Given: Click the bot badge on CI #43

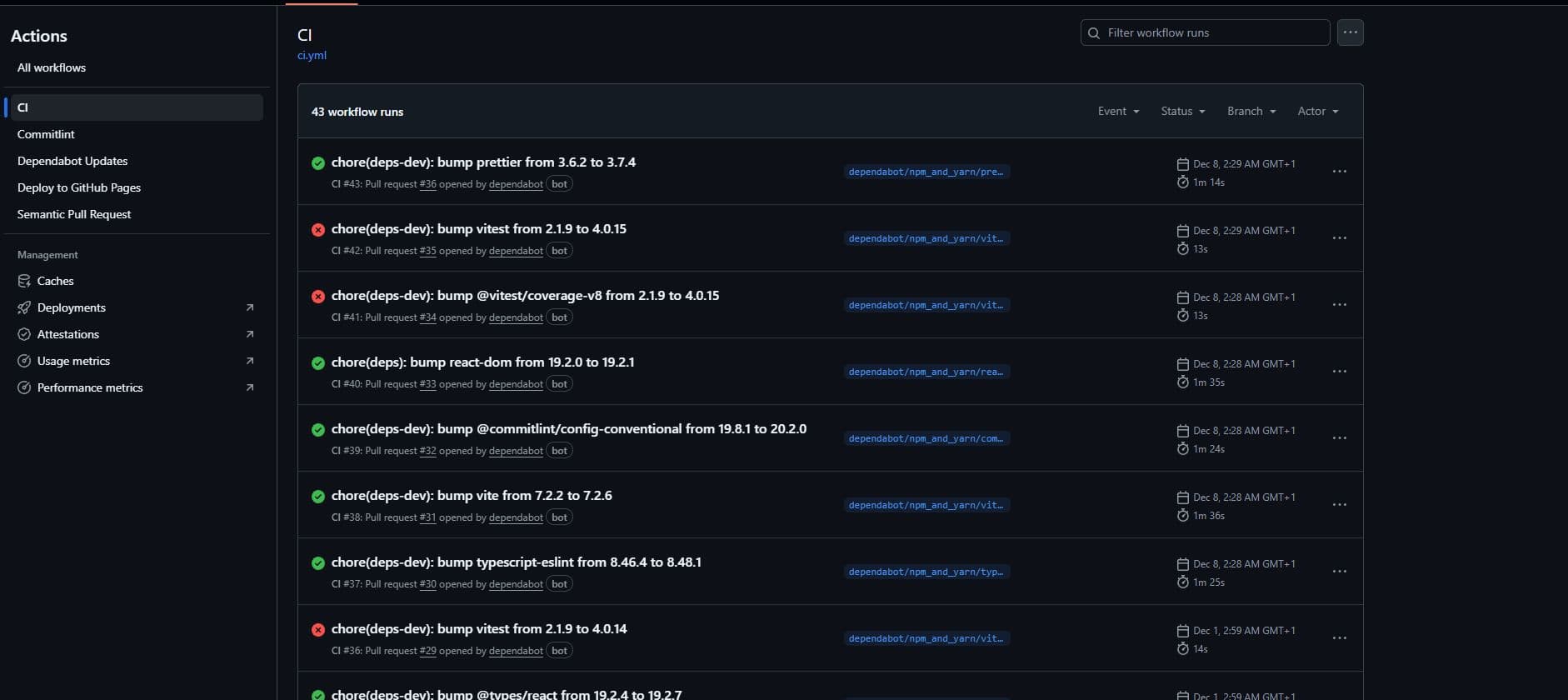Looking at the screenshot, I should [559, 184].
